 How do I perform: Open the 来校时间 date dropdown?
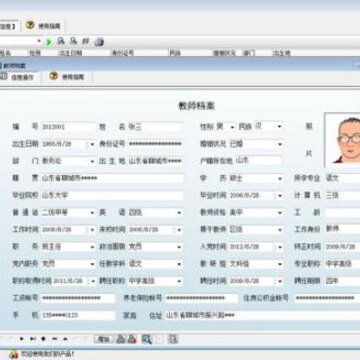coord(179,230)
